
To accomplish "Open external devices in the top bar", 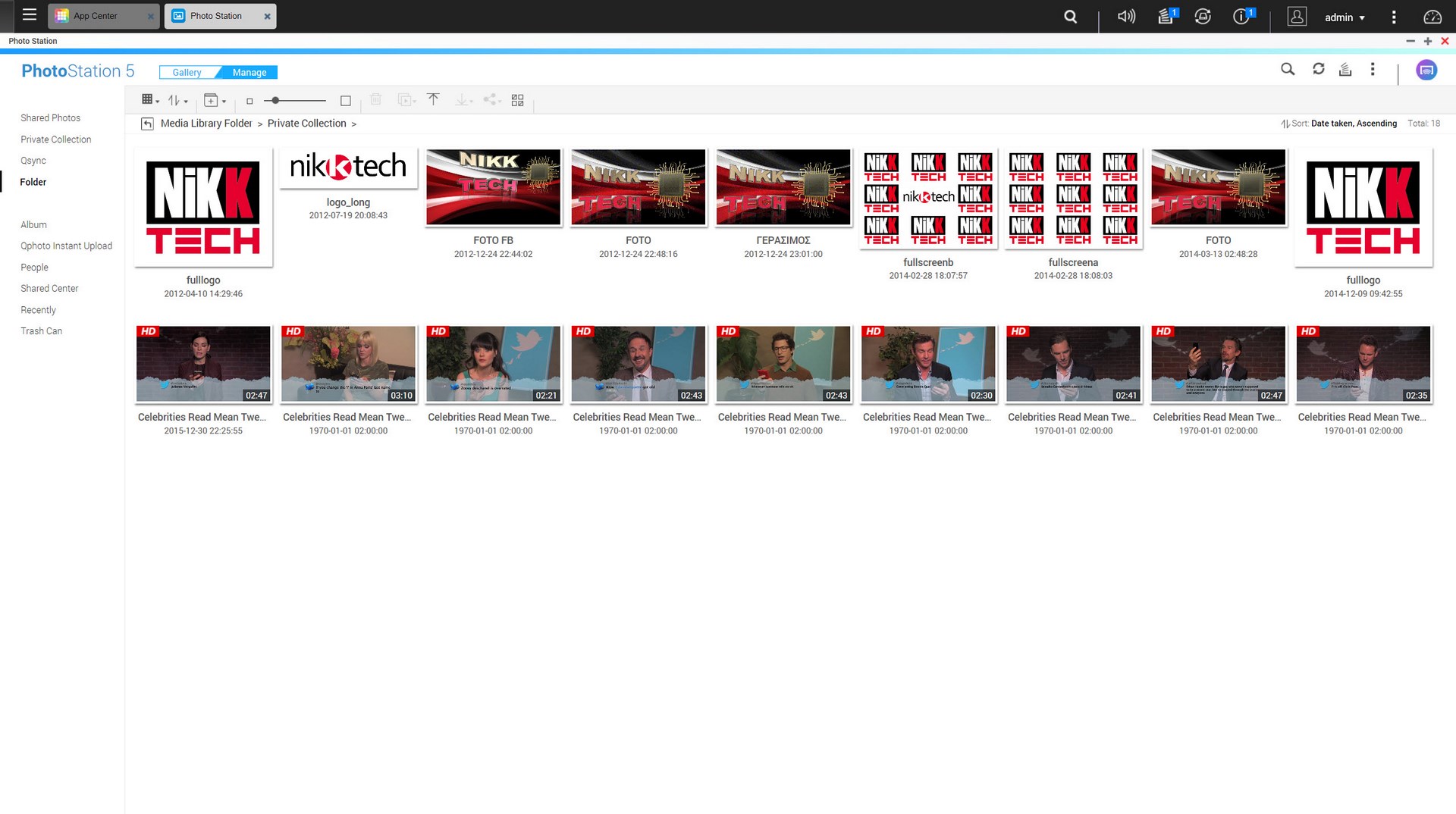I will (1203, 16).
